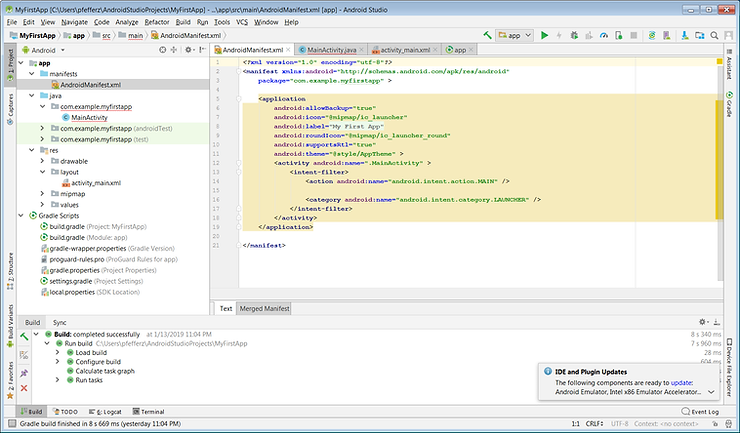740x433 pixels.
Task: Open the Android project view dropdown
Action: [43, 50]
